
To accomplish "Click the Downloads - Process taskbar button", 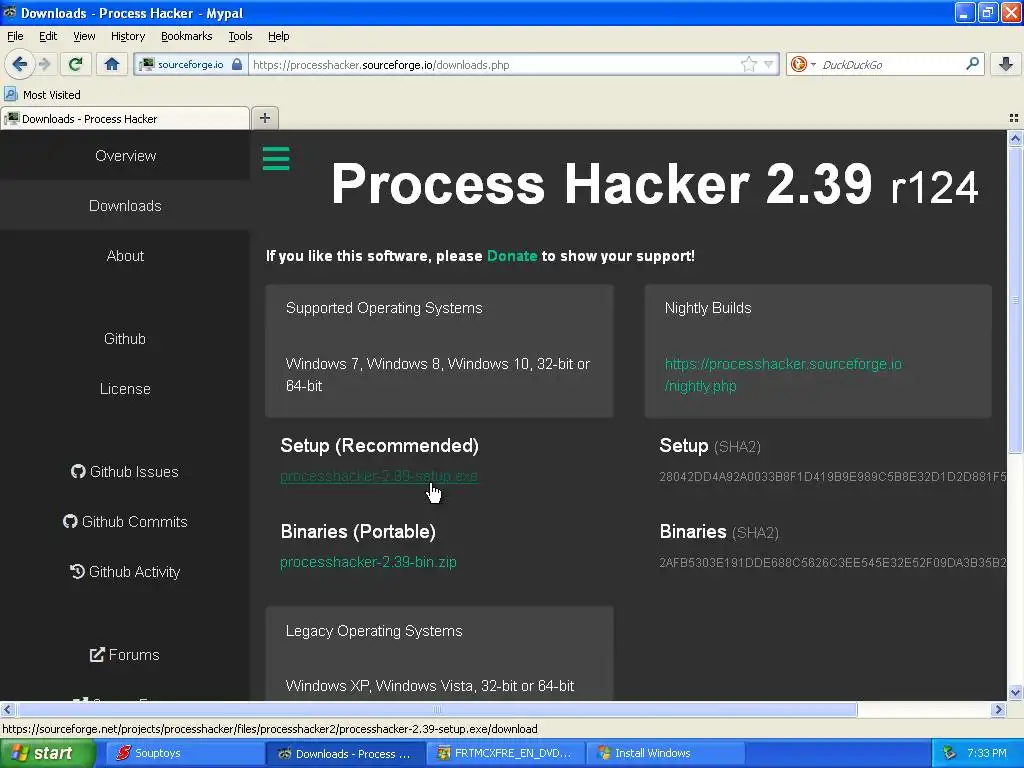I will (x=345, y=753).
